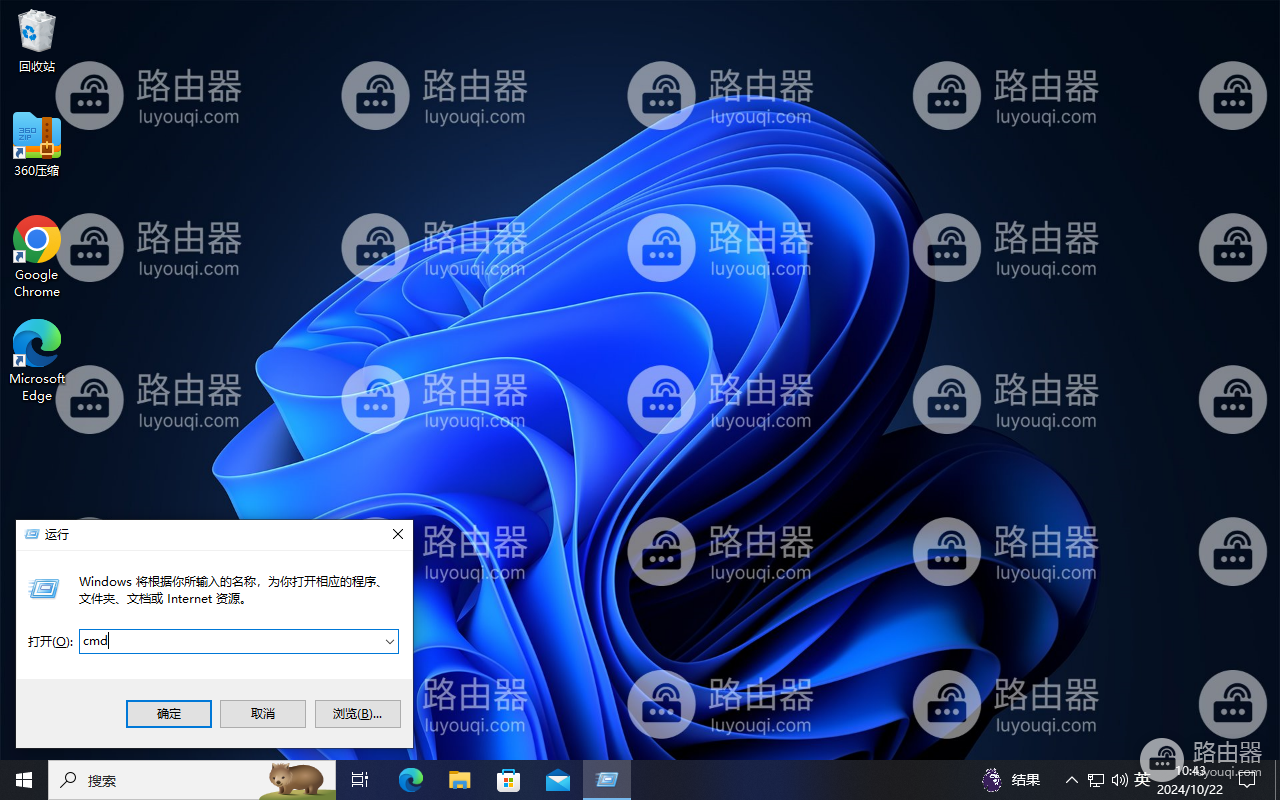
Task: Open Task View from the taskbar
Action: [360, 780]
